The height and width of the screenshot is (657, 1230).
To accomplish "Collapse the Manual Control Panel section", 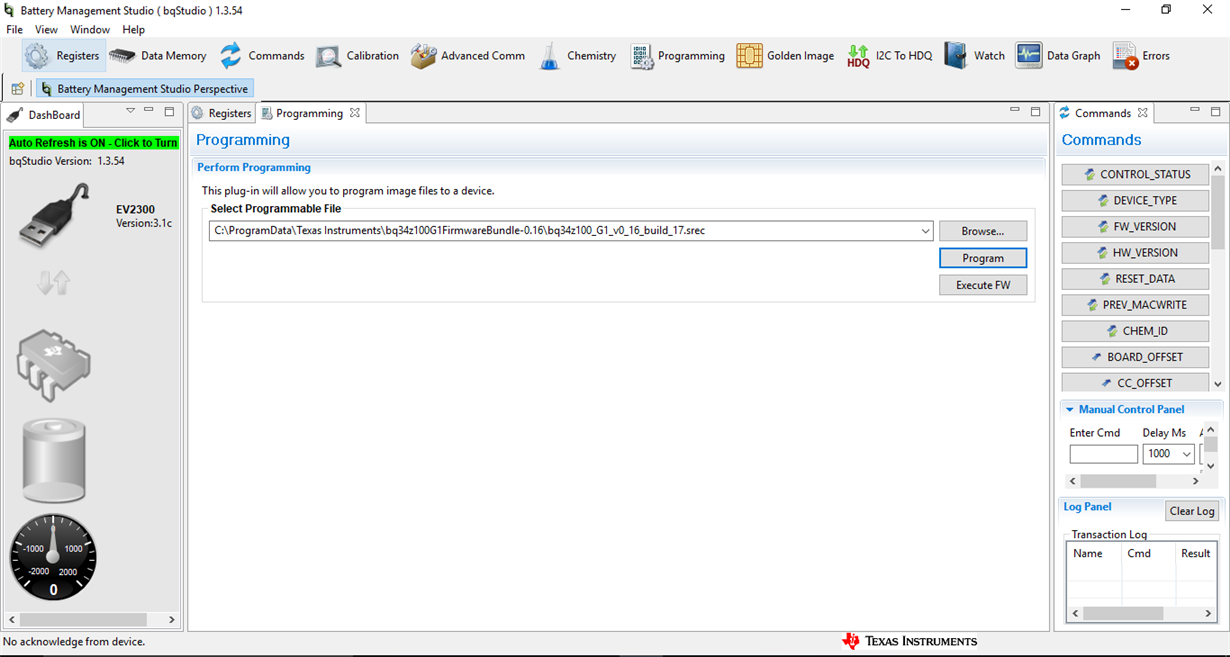I will coord(1070,409).
